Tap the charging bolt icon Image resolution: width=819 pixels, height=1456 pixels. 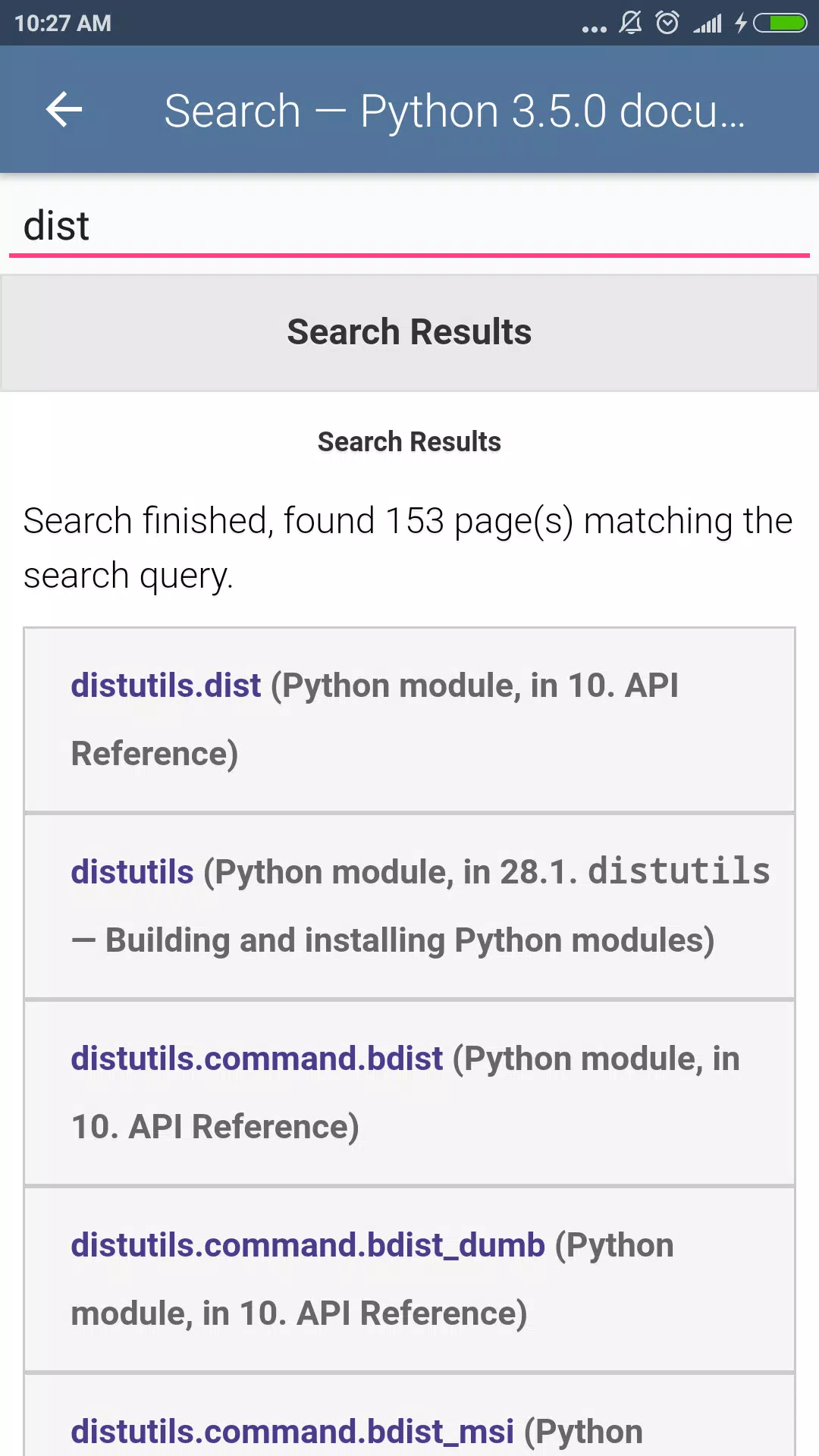[x=741, y=24]
